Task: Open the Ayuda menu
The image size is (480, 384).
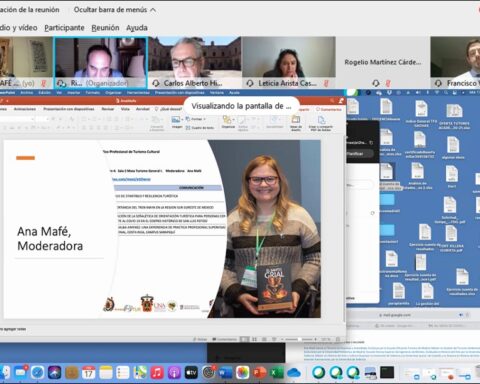Action: [137, 28]
